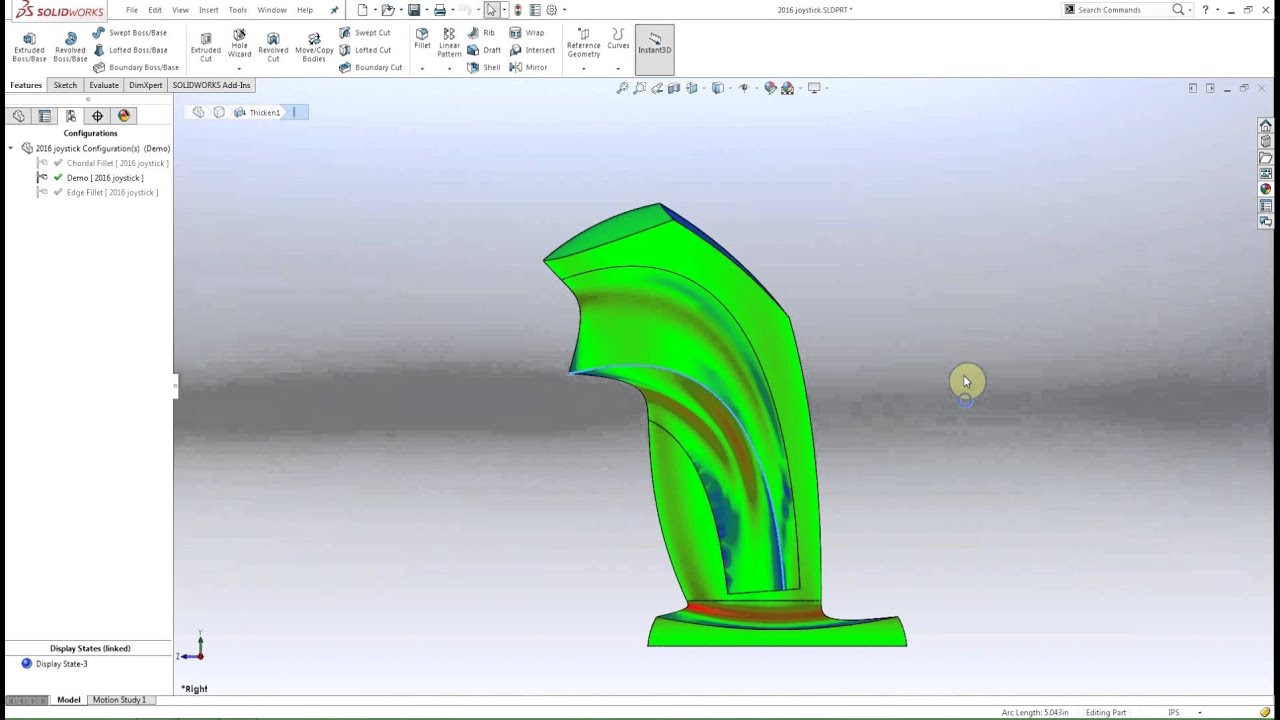Select Move/Copy Bodies tool
Screen dimensions: 1280x720
pyautogui.click(x=314, y=47)
